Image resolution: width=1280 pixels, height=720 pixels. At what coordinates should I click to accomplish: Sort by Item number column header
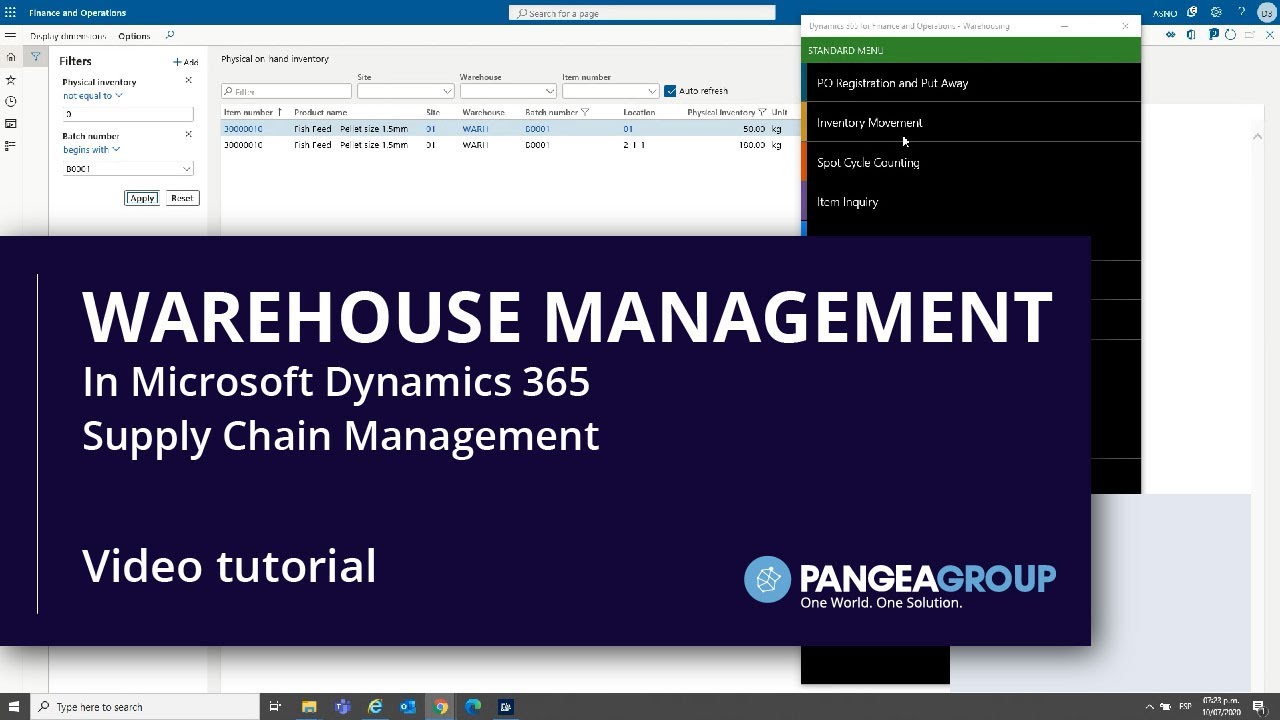tap(248, 113)
